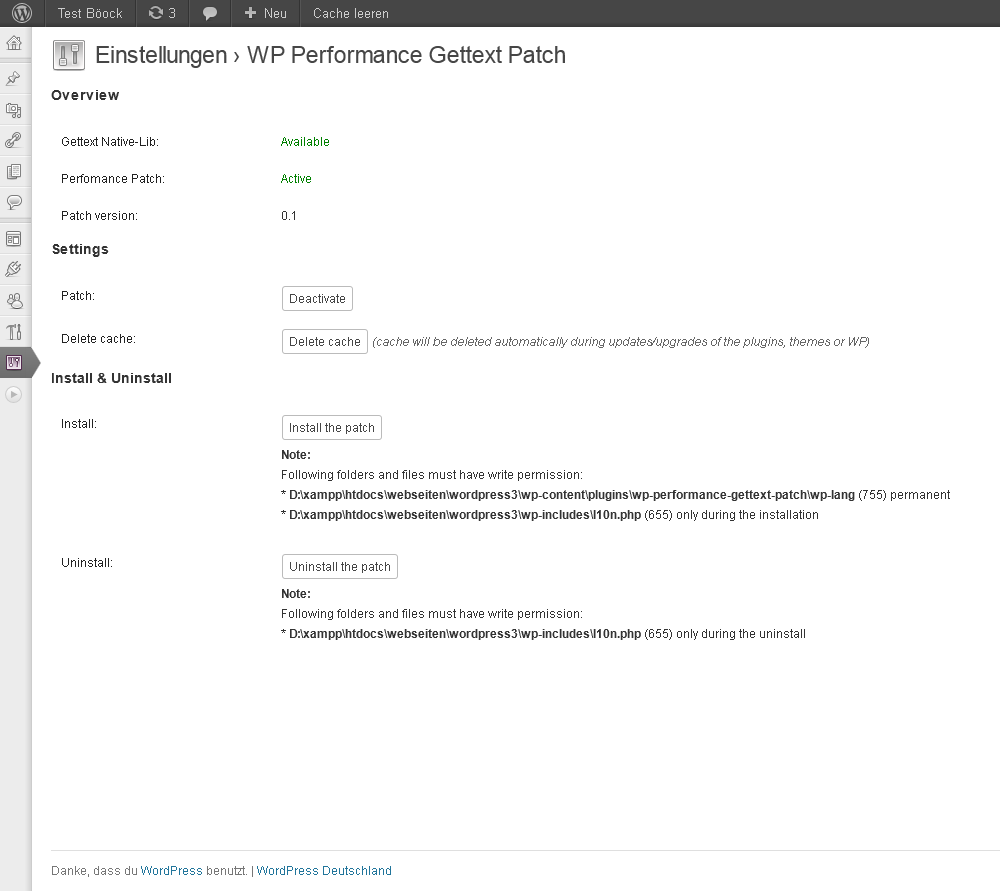Open the Posts pushpin icon in sidebar
This screenshot has width=1000, height=891.
(x=14, y=78)
